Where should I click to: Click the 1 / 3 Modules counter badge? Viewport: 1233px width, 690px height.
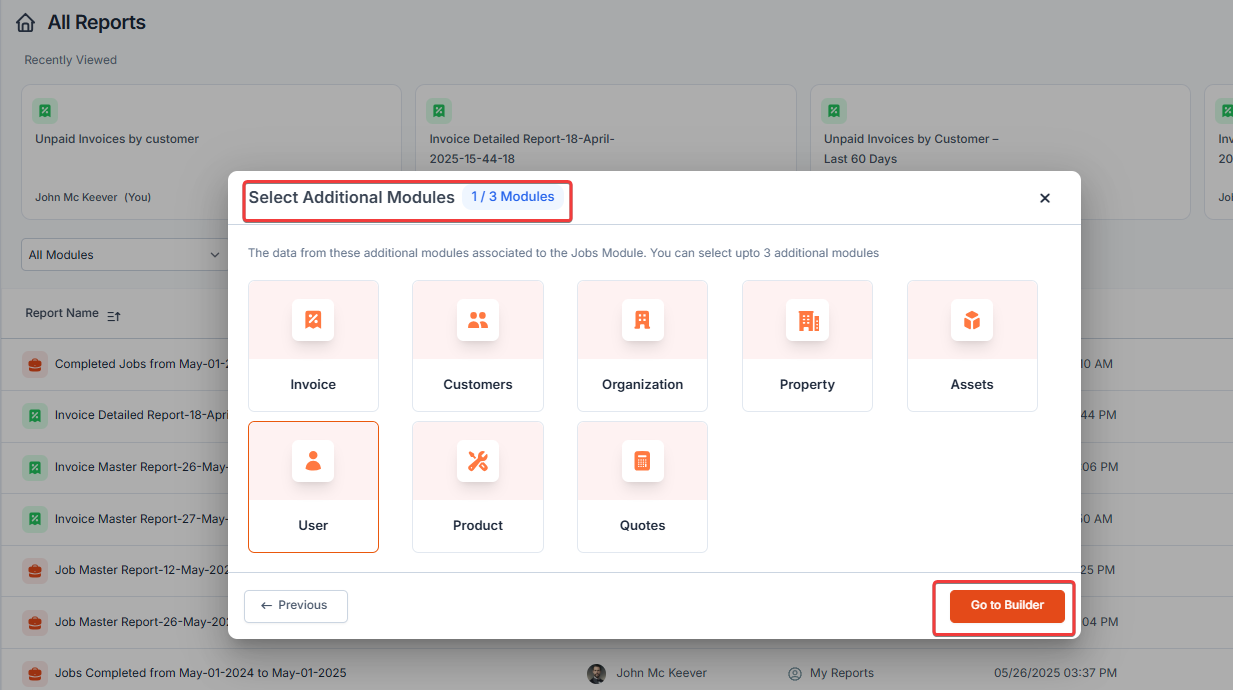point(513,197)
